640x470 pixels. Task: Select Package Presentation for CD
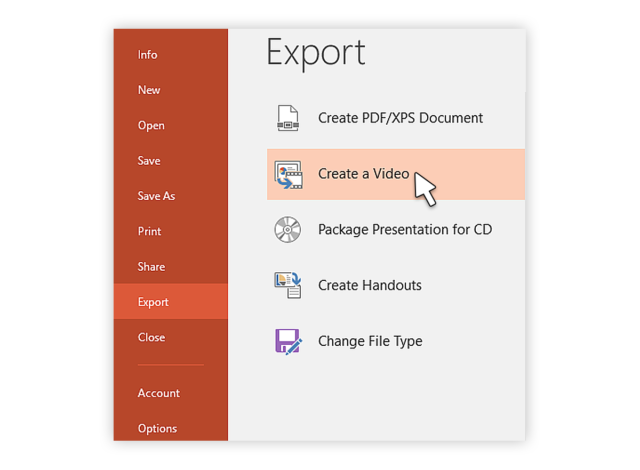[x=405, y=230]
